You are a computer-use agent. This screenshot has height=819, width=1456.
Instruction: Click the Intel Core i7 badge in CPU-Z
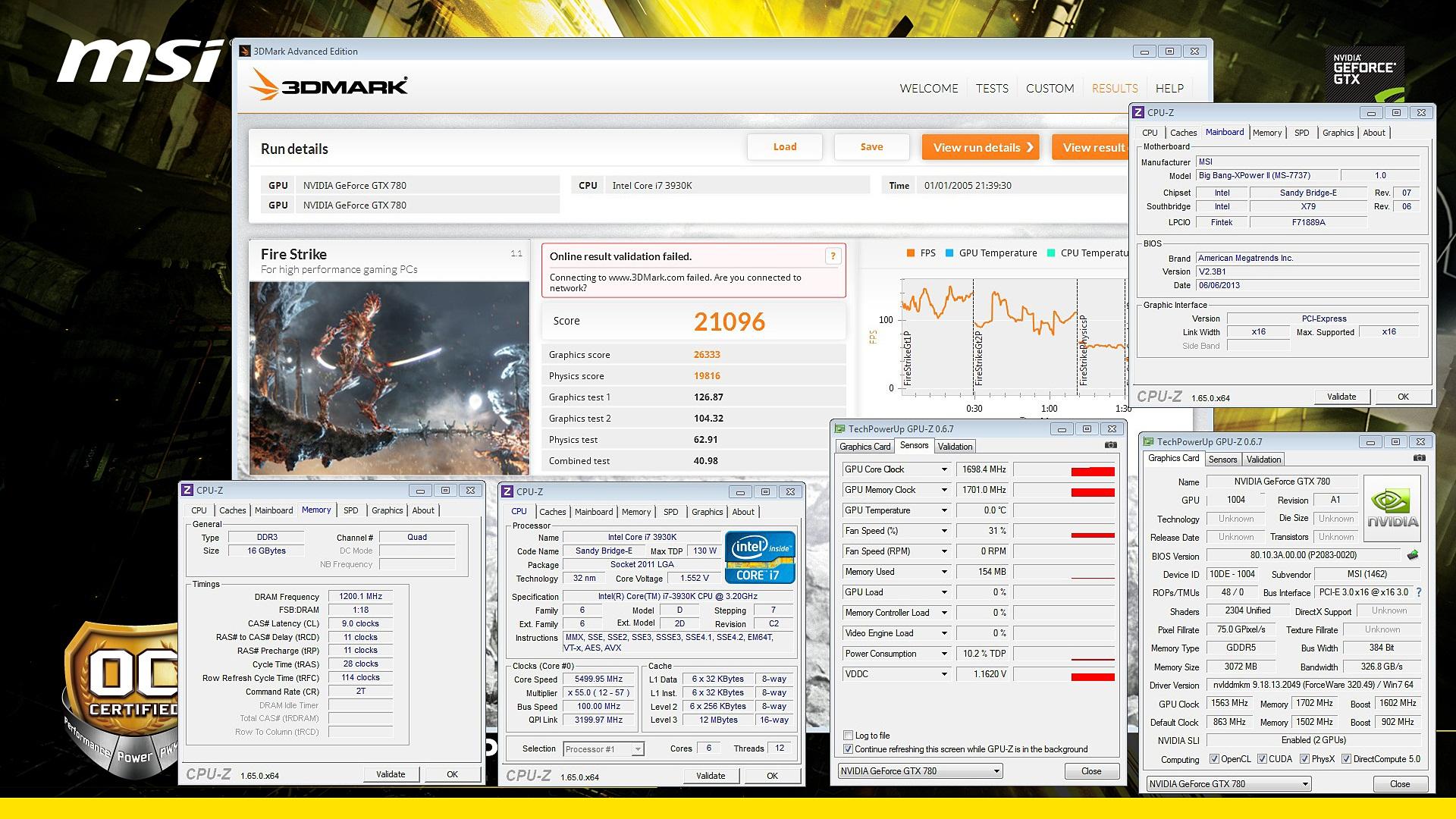point(759,557)
